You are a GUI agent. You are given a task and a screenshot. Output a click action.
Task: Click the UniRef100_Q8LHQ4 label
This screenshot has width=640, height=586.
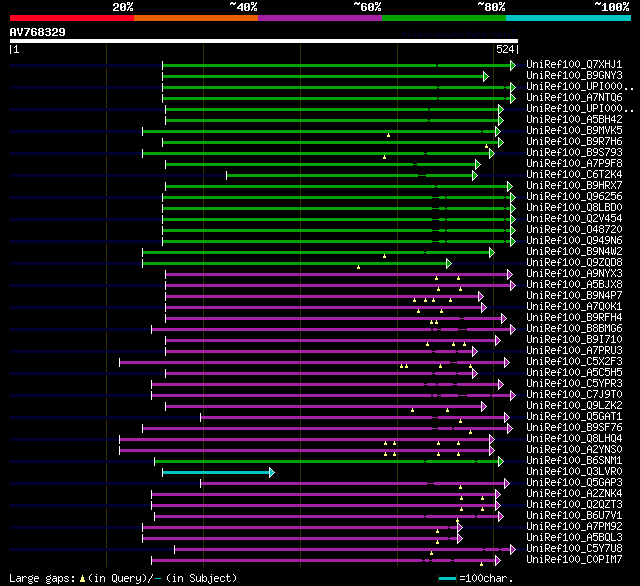pyautogui.click(x=574, y=439)
